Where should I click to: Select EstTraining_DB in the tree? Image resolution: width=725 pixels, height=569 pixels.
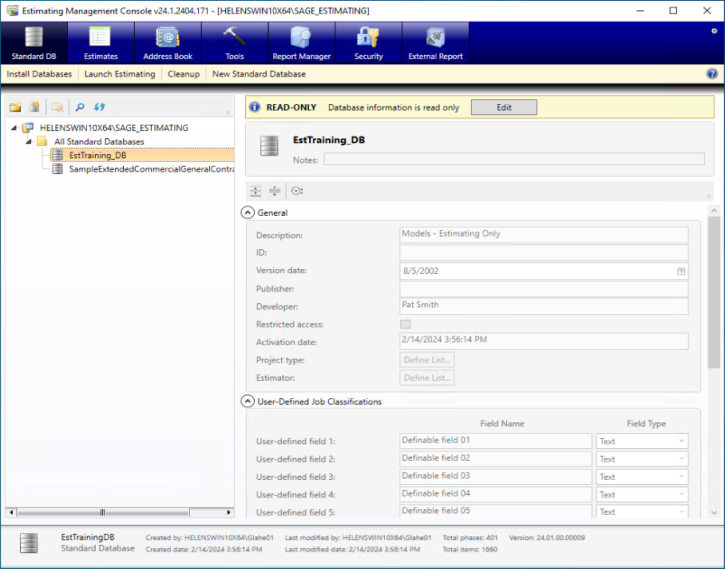coord(142,155)
